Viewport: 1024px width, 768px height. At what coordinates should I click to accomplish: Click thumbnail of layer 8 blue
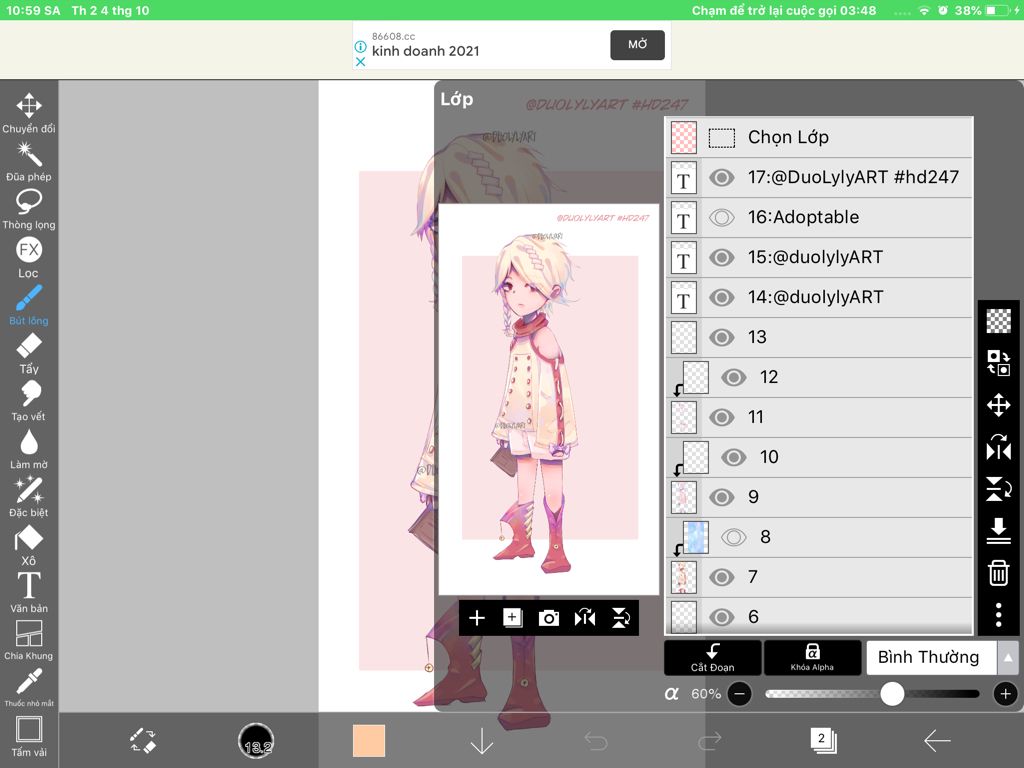coord(696,537)
